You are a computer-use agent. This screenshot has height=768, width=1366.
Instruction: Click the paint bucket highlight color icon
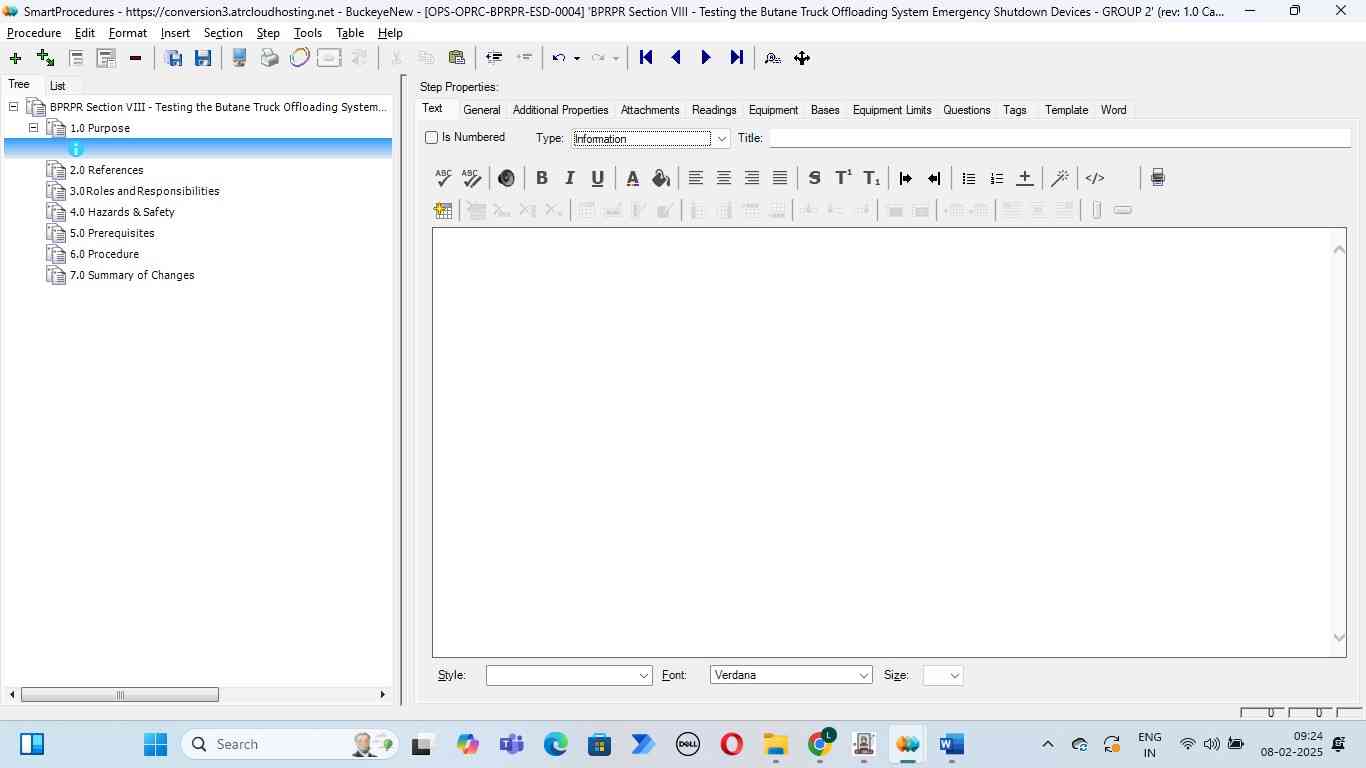pos(661,178)
